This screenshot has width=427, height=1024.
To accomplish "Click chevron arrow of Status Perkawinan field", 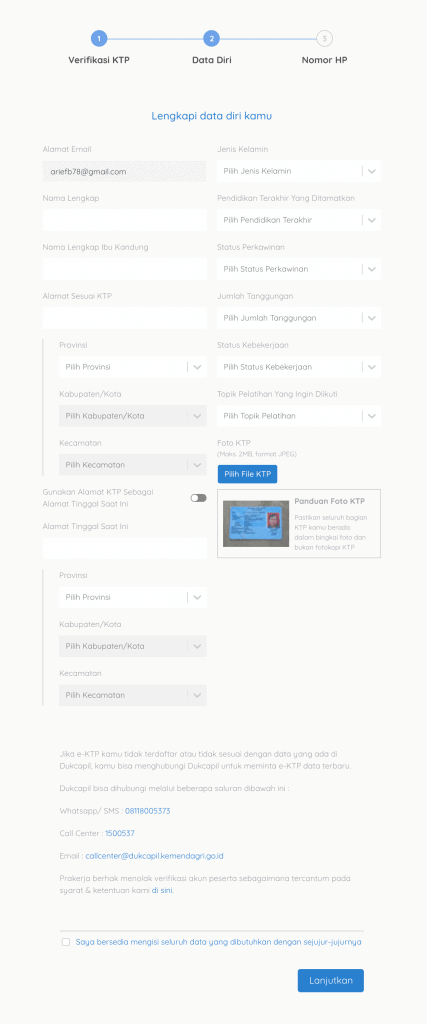I will (x=372, y=269).
